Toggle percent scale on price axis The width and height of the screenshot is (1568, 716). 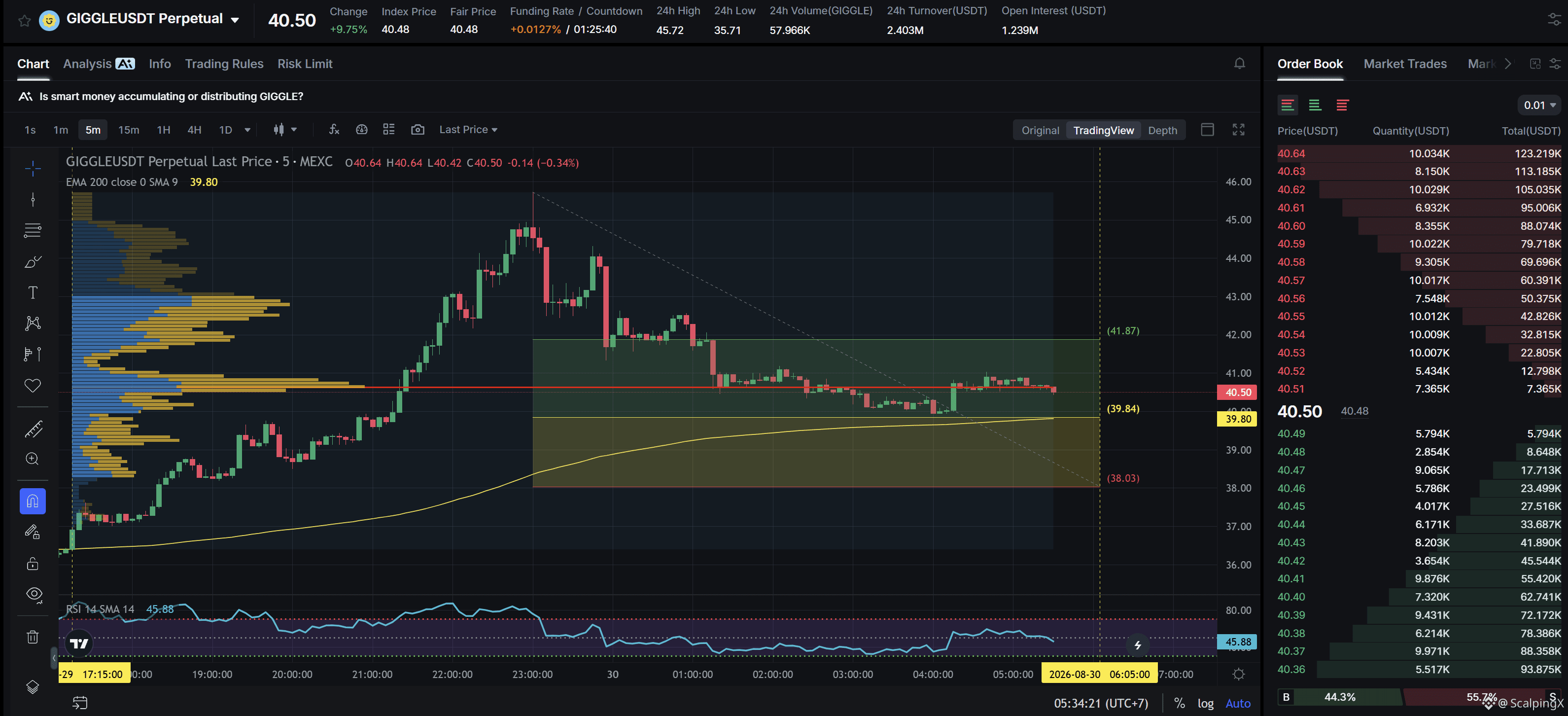click(1179, 703)
